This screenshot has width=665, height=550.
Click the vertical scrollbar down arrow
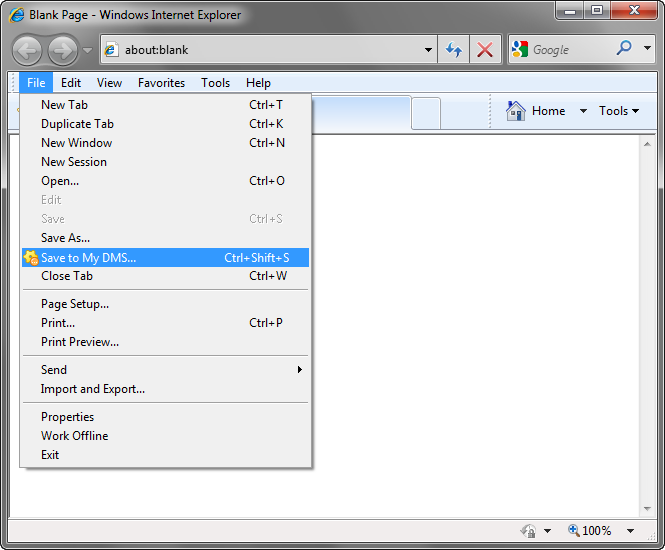click(x=647, y=508)
